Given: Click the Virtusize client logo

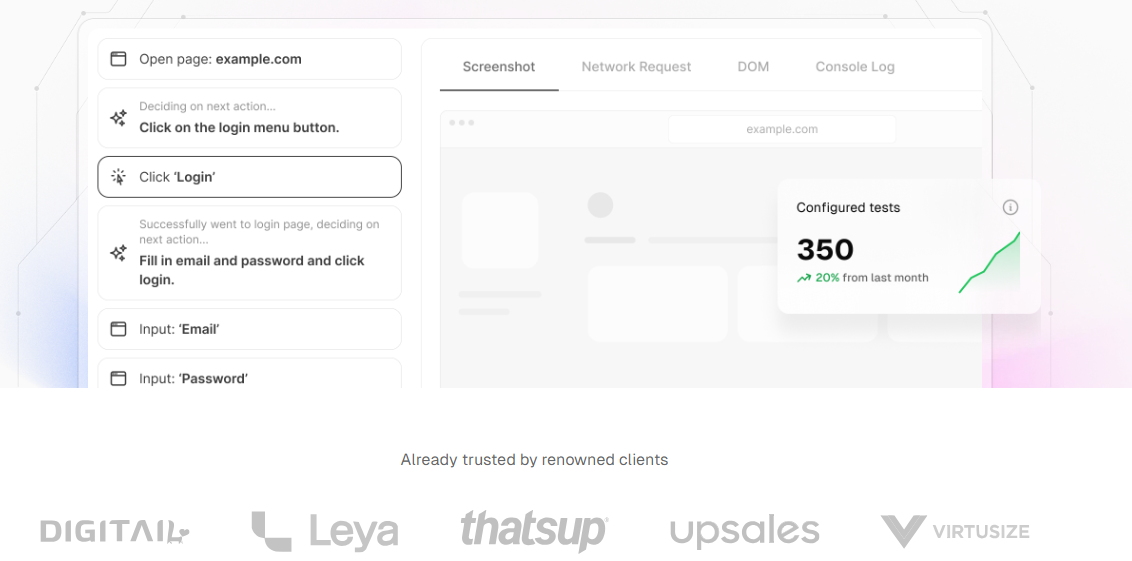Looking at the screenshot, I should tap(954, 531).
